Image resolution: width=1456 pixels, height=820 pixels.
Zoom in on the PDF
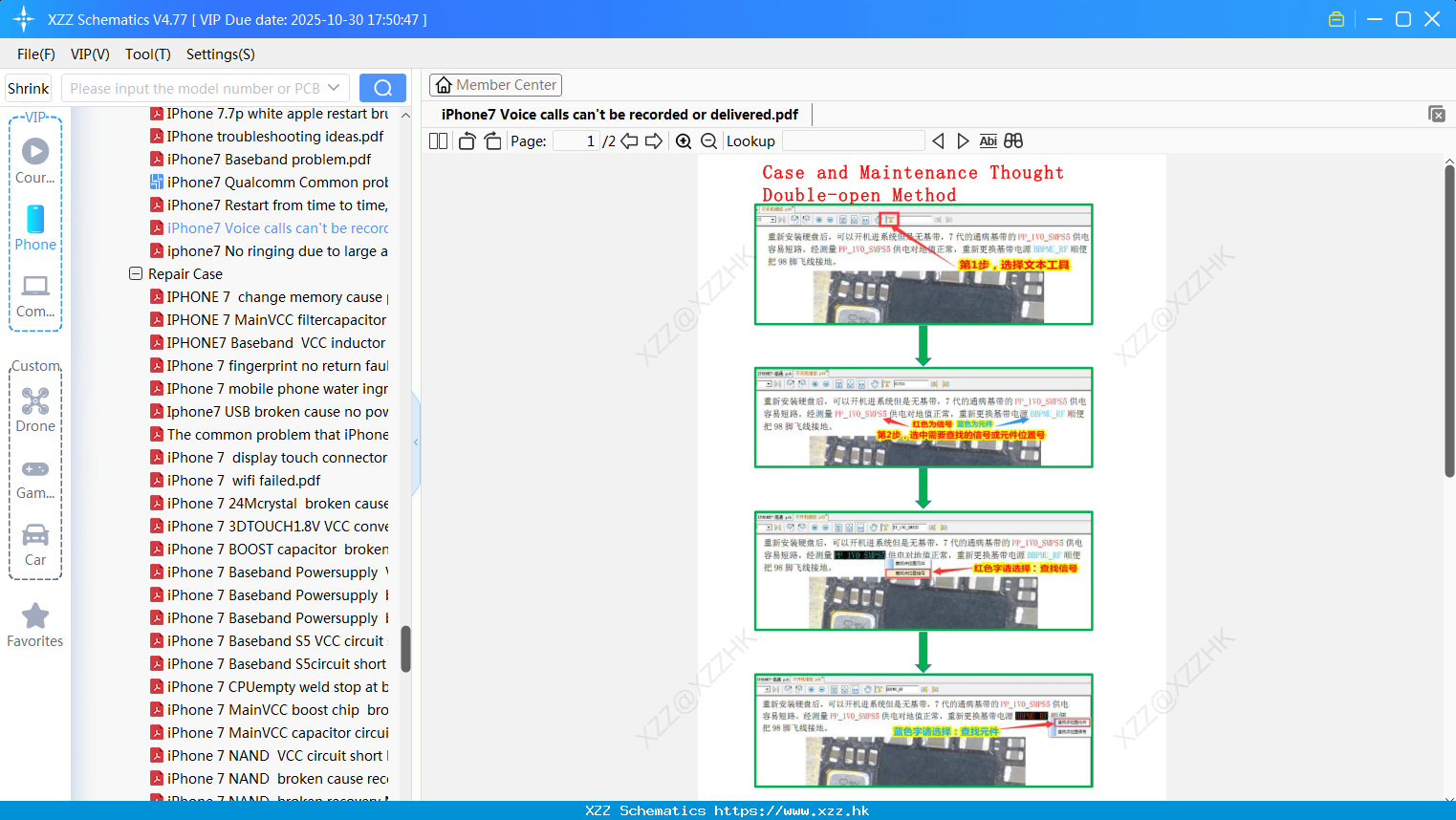(684, 141)
